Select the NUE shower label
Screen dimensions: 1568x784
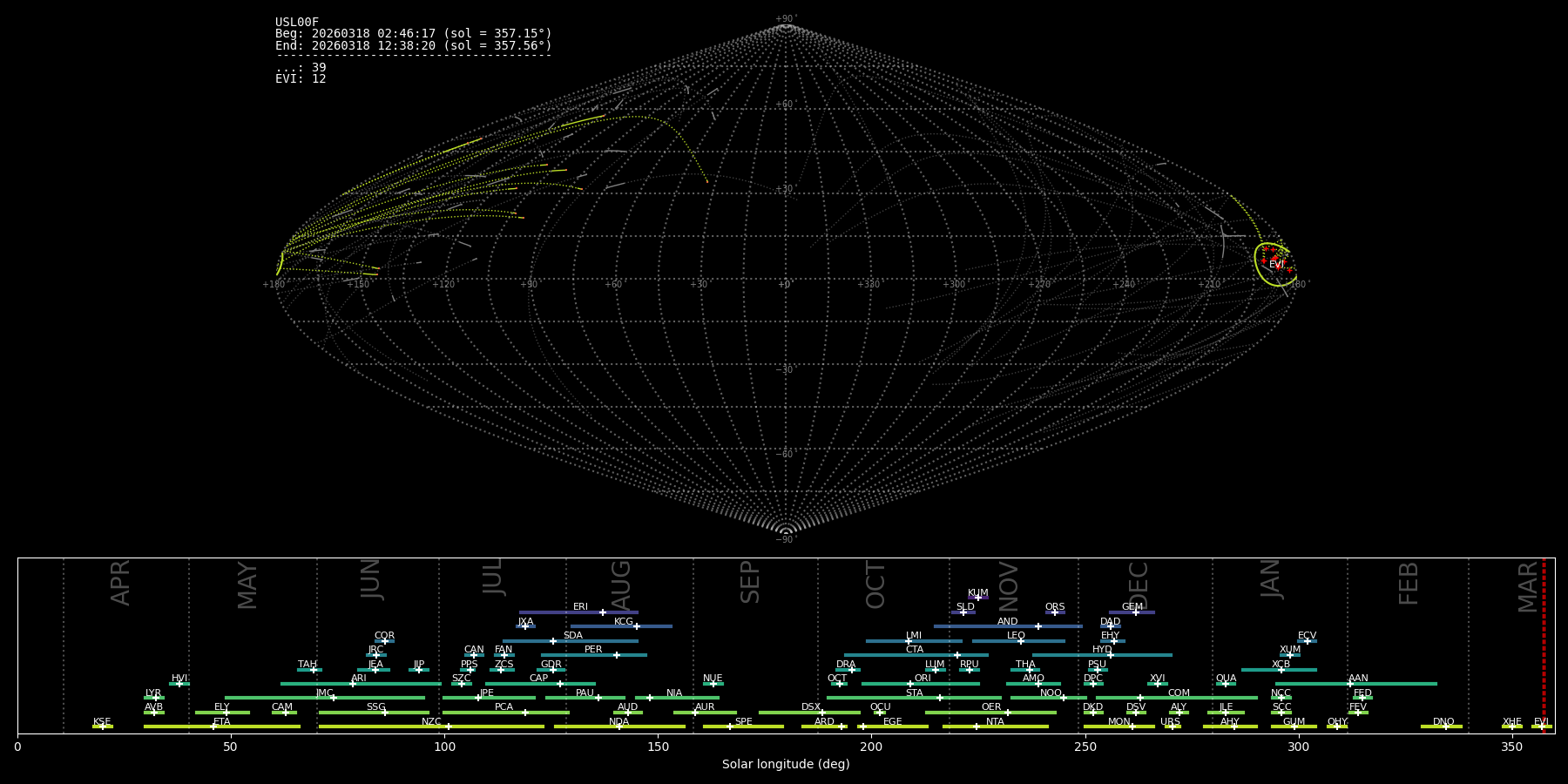tap(713, 679)
